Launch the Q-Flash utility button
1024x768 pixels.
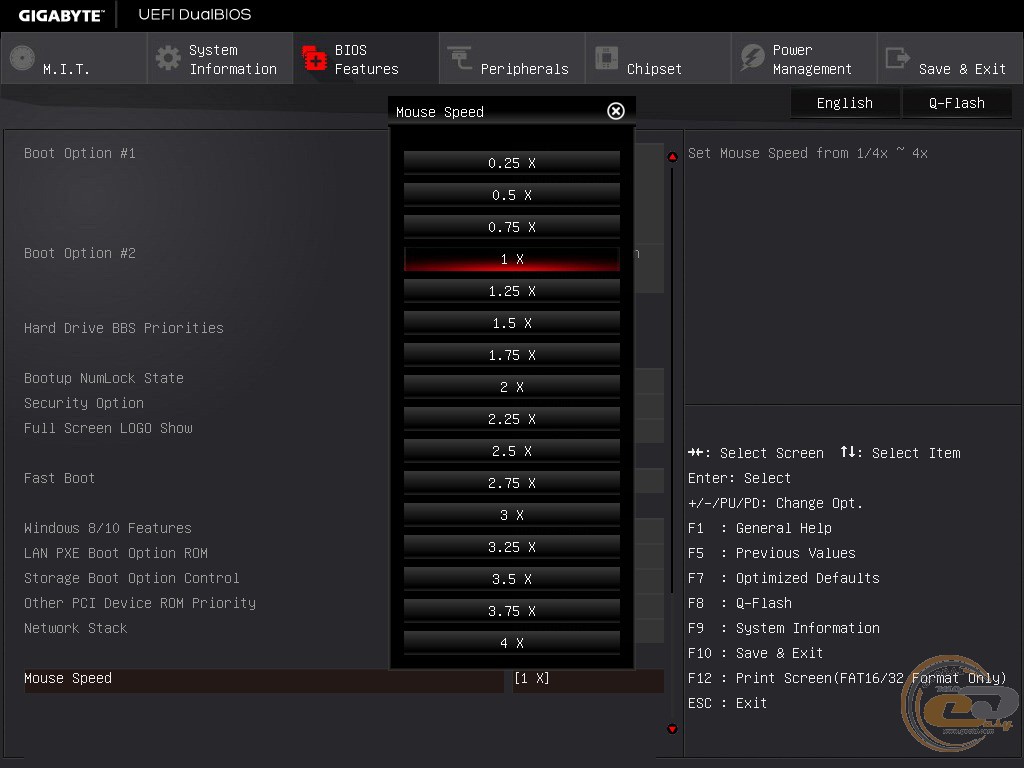click(956, 103)
